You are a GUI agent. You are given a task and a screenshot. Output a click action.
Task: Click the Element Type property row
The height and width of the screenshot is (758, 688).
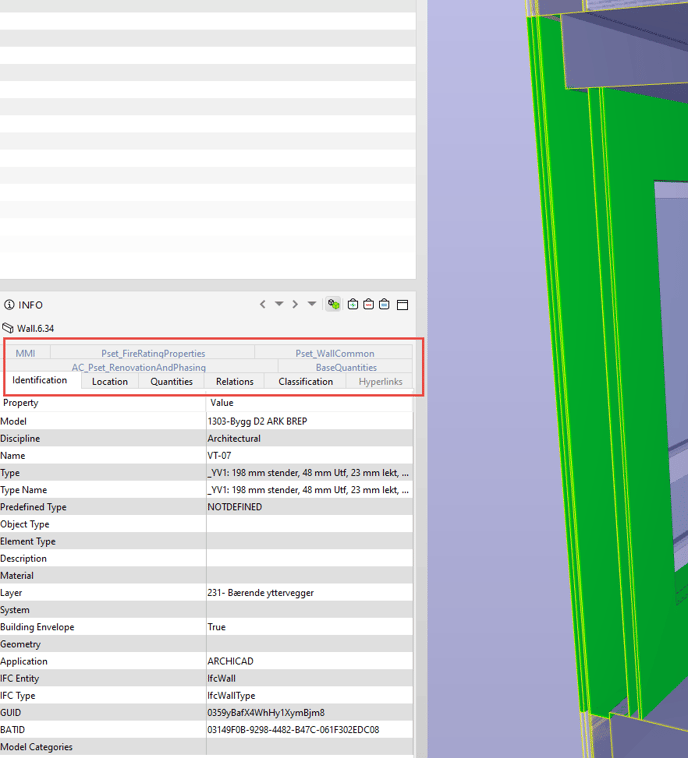coord(206,541)
